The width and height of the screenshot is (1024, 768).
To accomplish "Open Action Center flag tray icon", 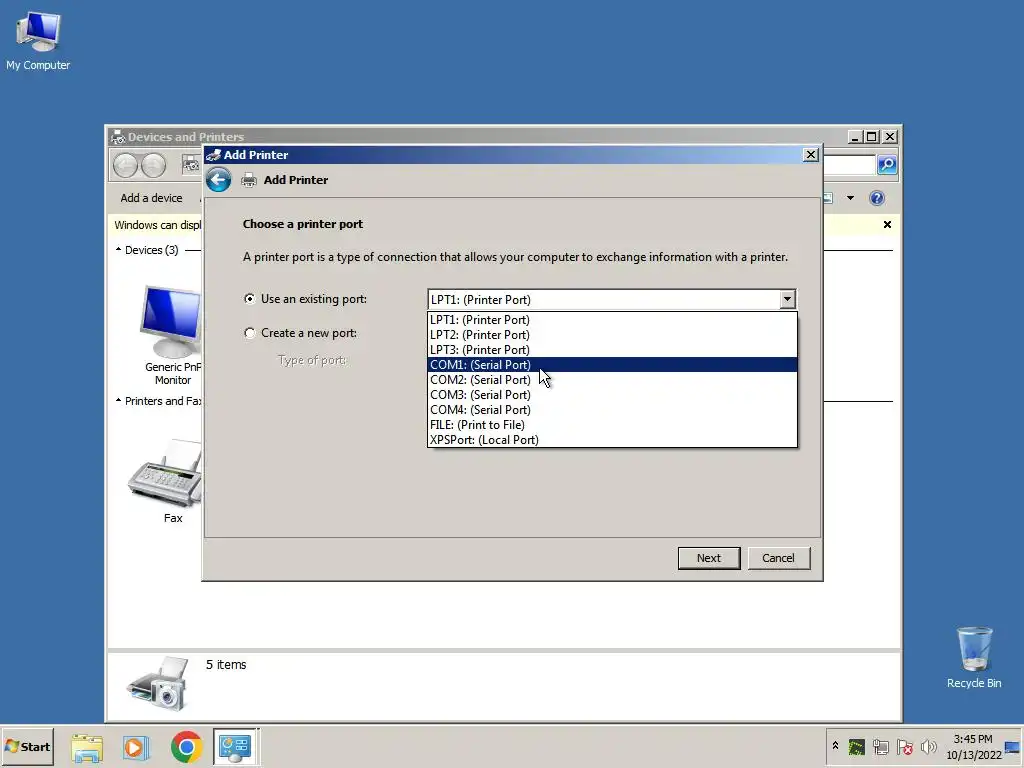I will [x=904, y=746].
